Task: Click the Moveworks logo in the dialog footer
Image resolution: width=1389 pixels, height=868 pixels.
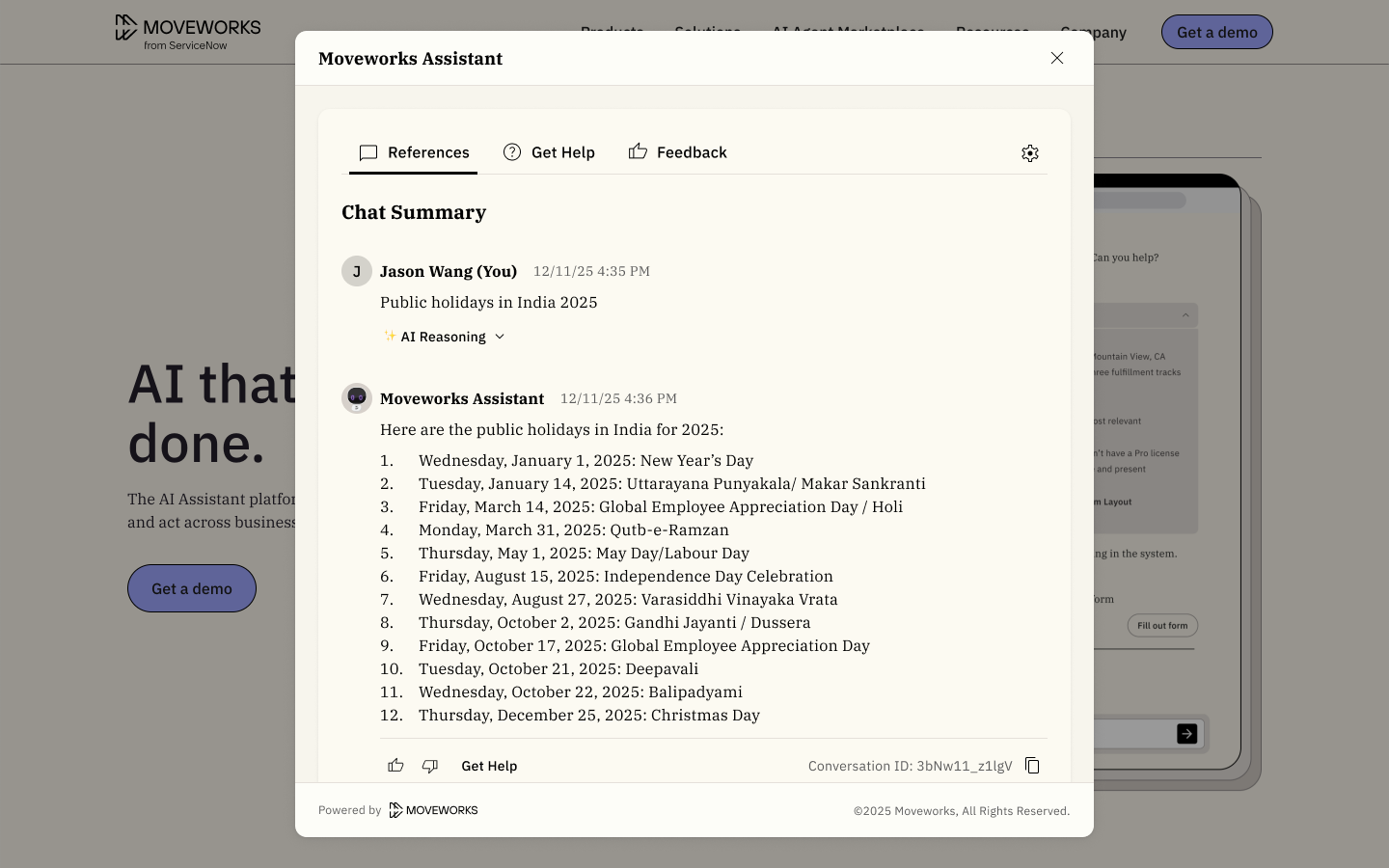Action: [434, 810]
